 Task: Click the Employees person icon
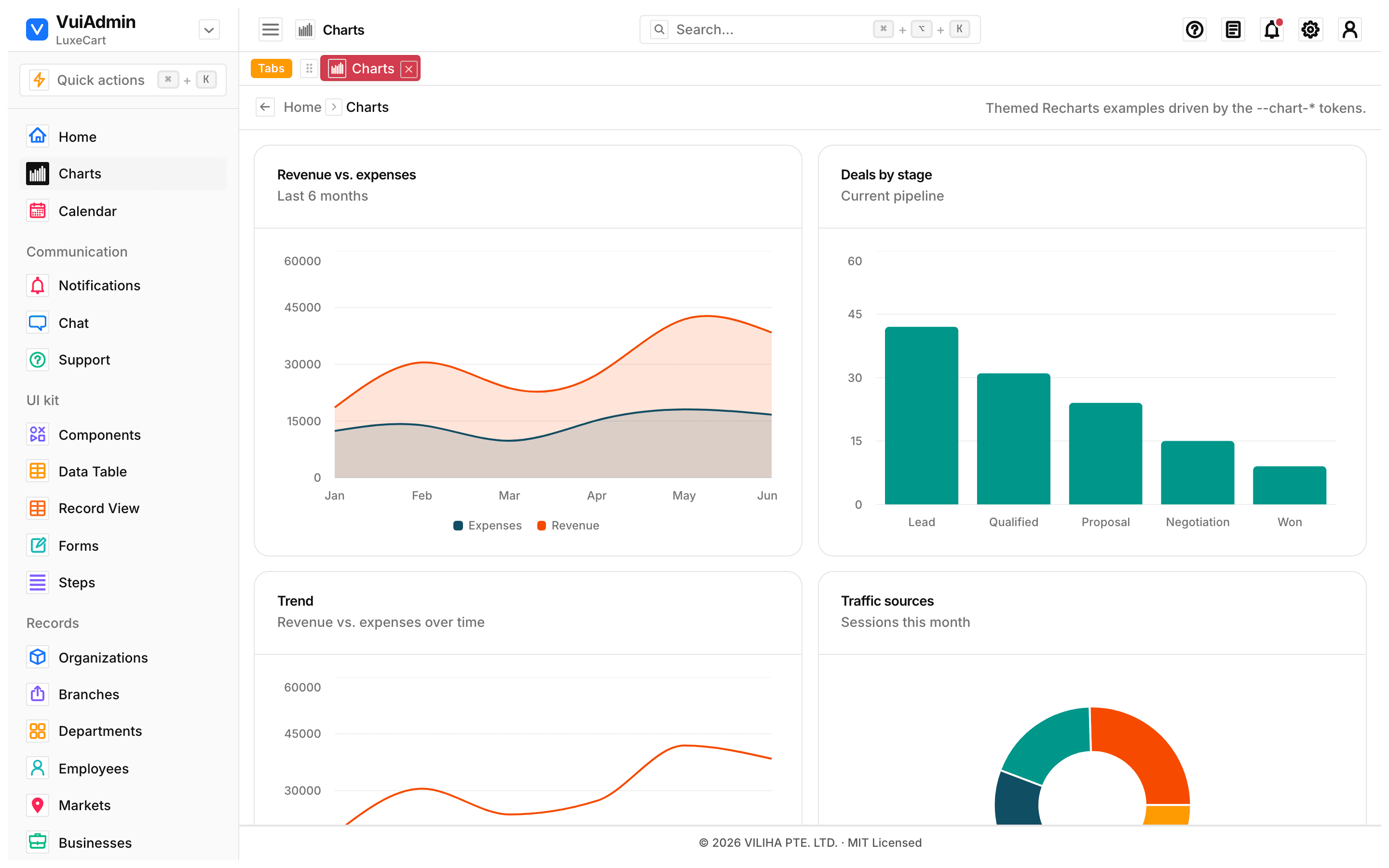[x=37, y=768]
